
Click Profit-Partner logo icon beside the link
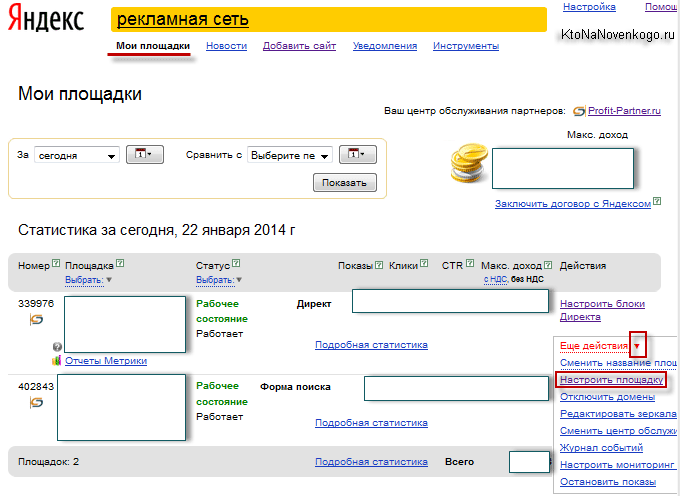coord(579,111)
